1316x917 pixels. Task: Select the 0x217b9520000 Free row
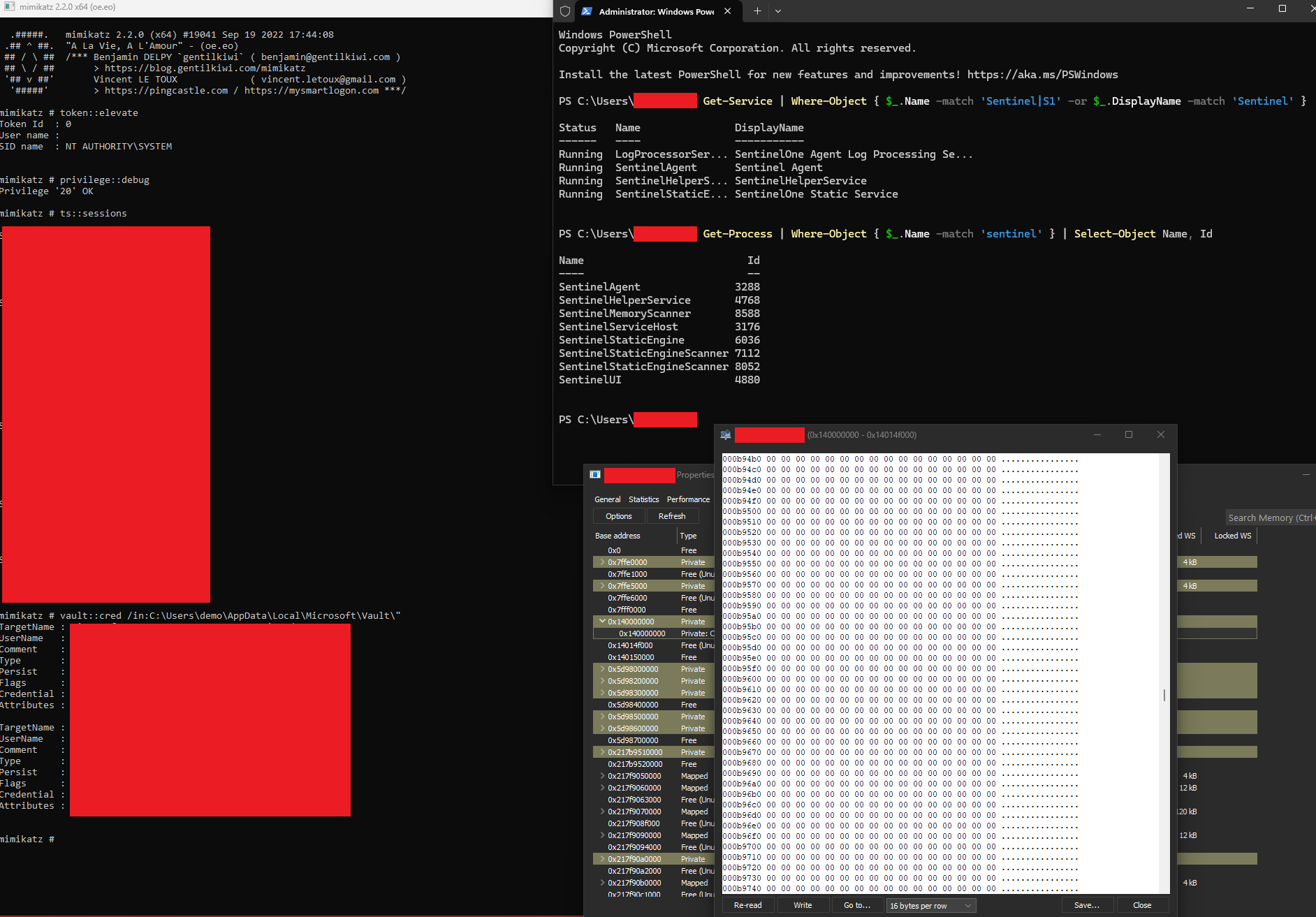[x=654, y=764]
